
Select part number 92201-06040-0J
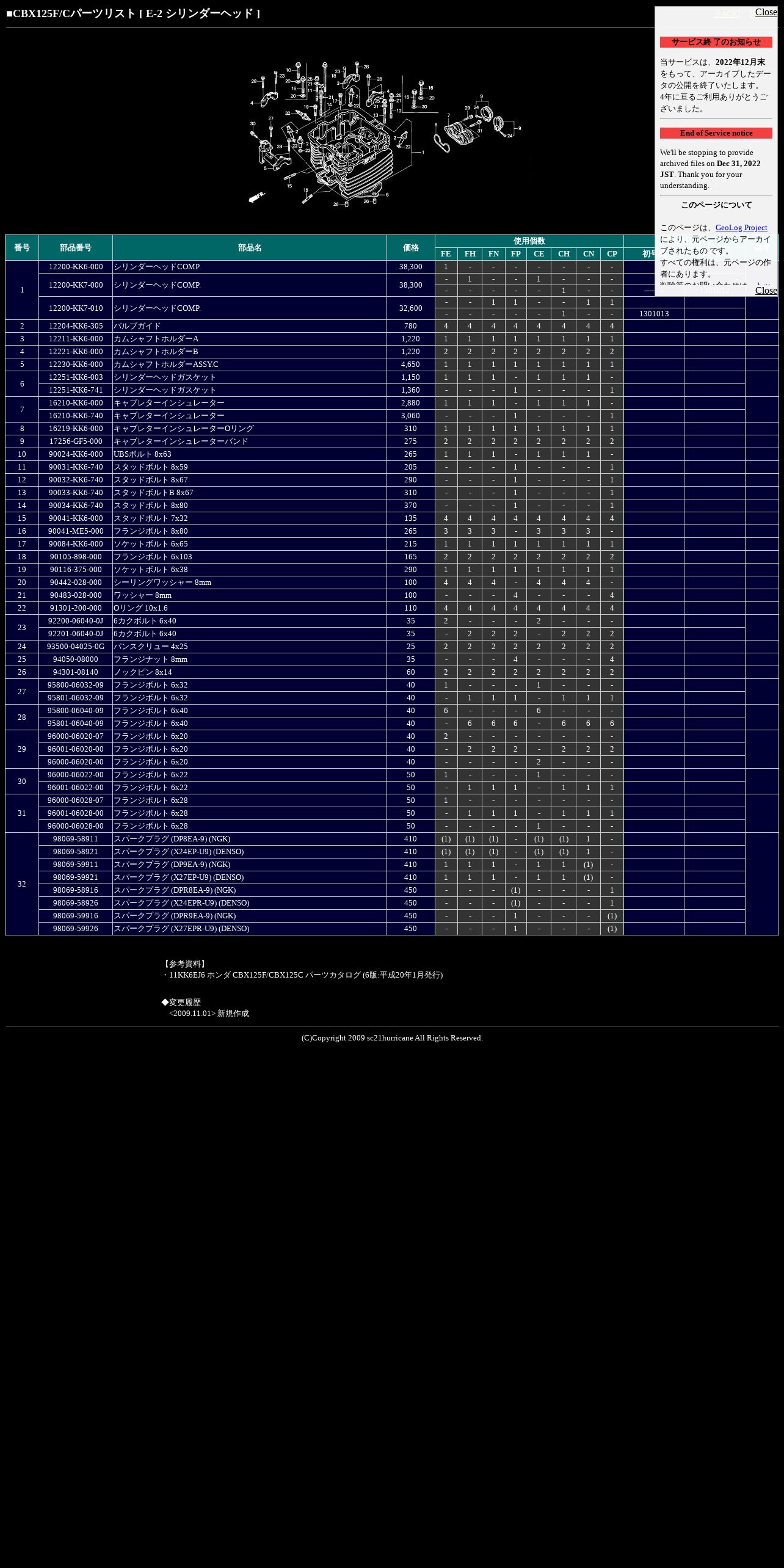click(76, 634)
